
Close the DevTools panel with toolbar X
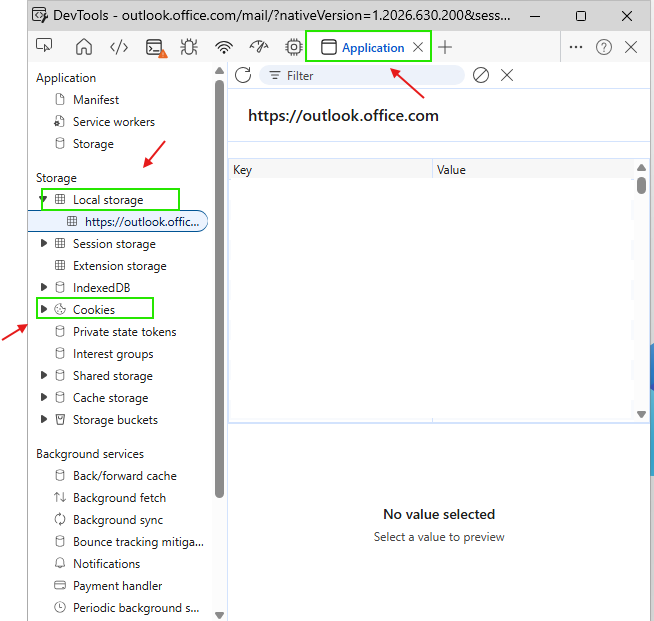click(631, 47)
